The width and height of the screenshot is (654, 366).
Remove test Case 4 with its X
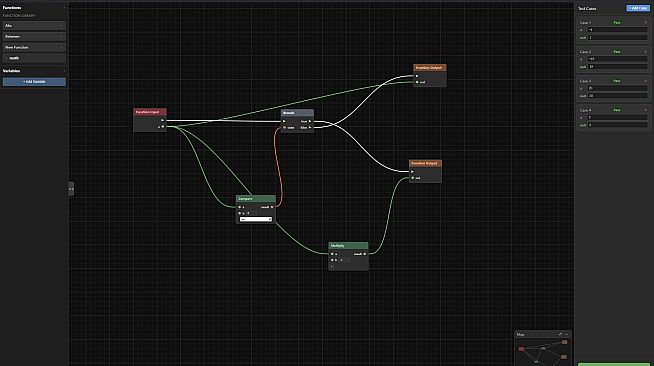click(645, 110)
